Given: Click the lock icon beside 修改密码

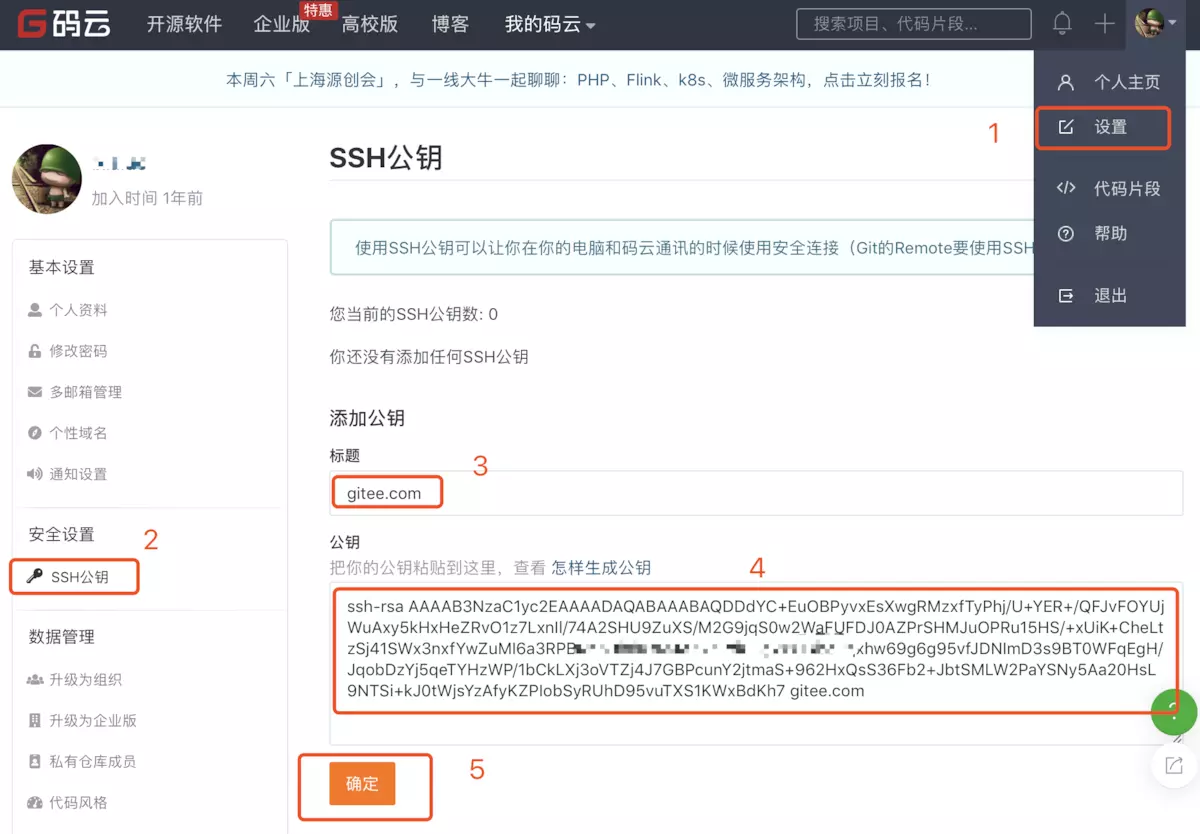Looking at the screenshot, I should [x=35, y=351].
